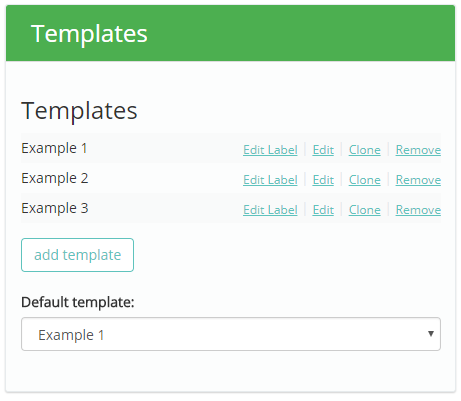Click Edit Label for Example 2
461x401 pixels.
click(x=270, y=180)
